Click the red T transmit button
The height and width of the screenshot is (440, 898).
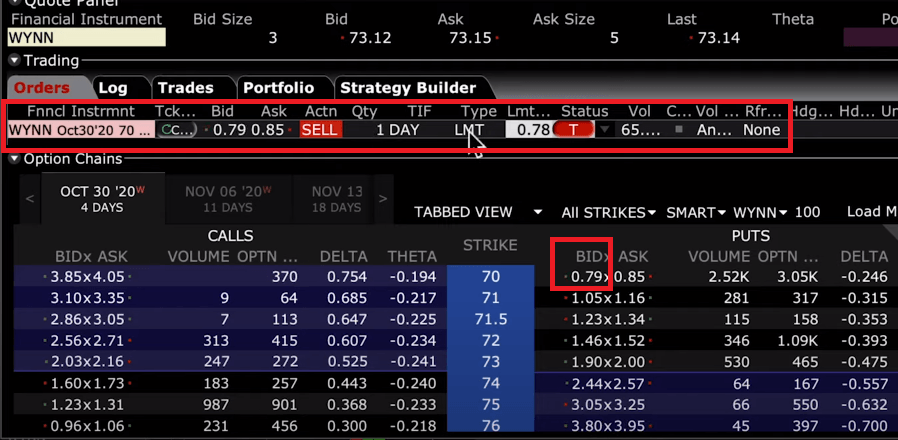point(574,129)
